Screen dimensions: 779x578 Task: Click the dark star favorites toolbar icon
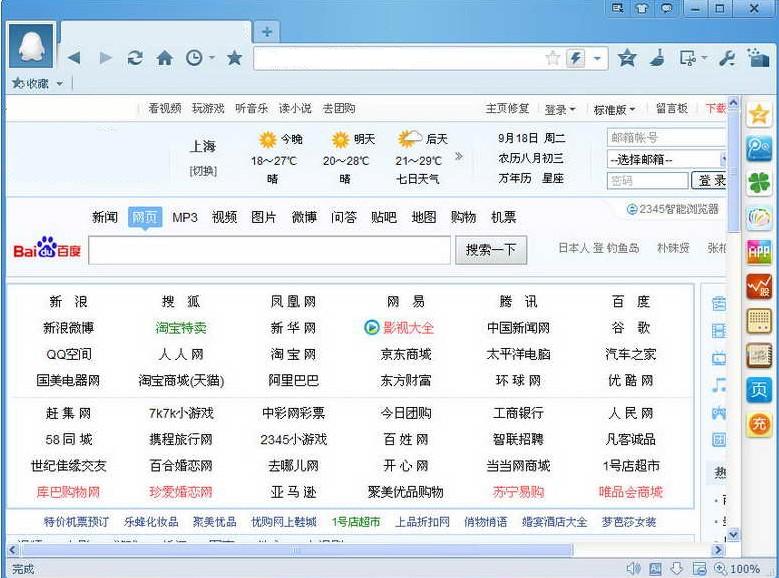point(234,58)
